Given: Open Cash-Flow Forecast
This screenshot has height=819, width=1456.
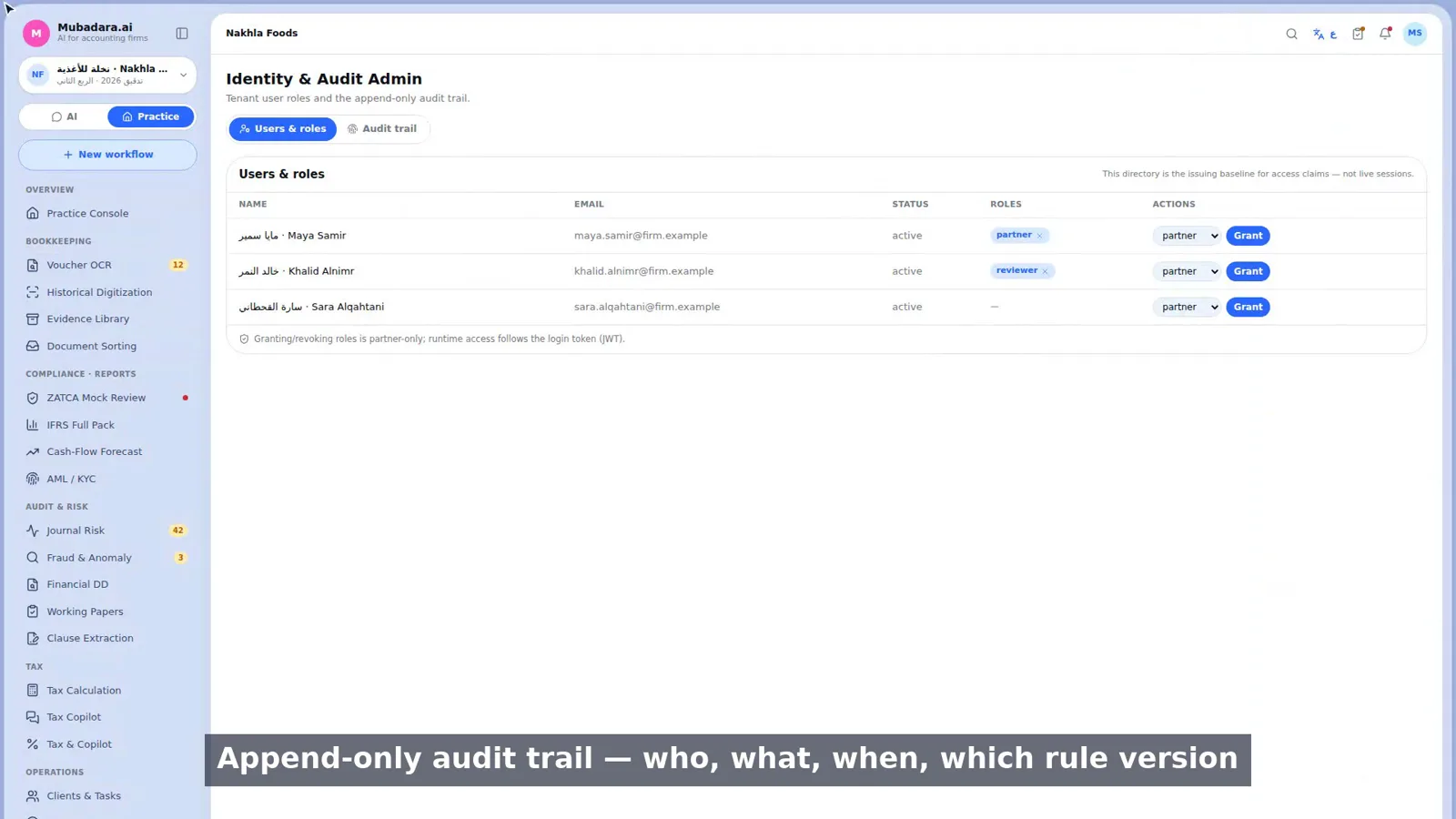Looking at the screenshot, I should [x=107, y=451].
